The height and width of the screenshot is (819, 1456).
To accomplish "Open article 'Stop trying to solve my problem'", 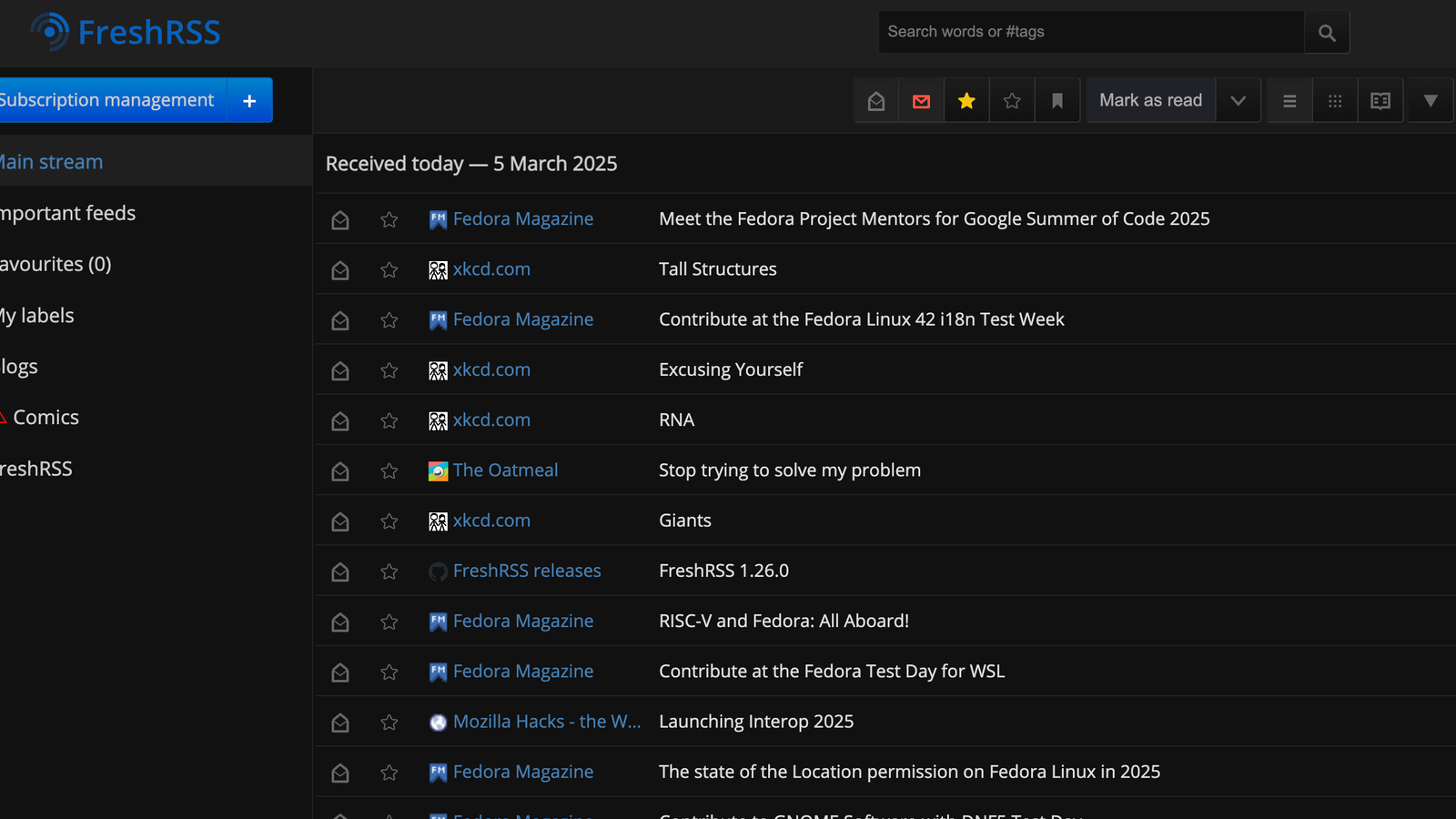I will [x=790, y=470].
